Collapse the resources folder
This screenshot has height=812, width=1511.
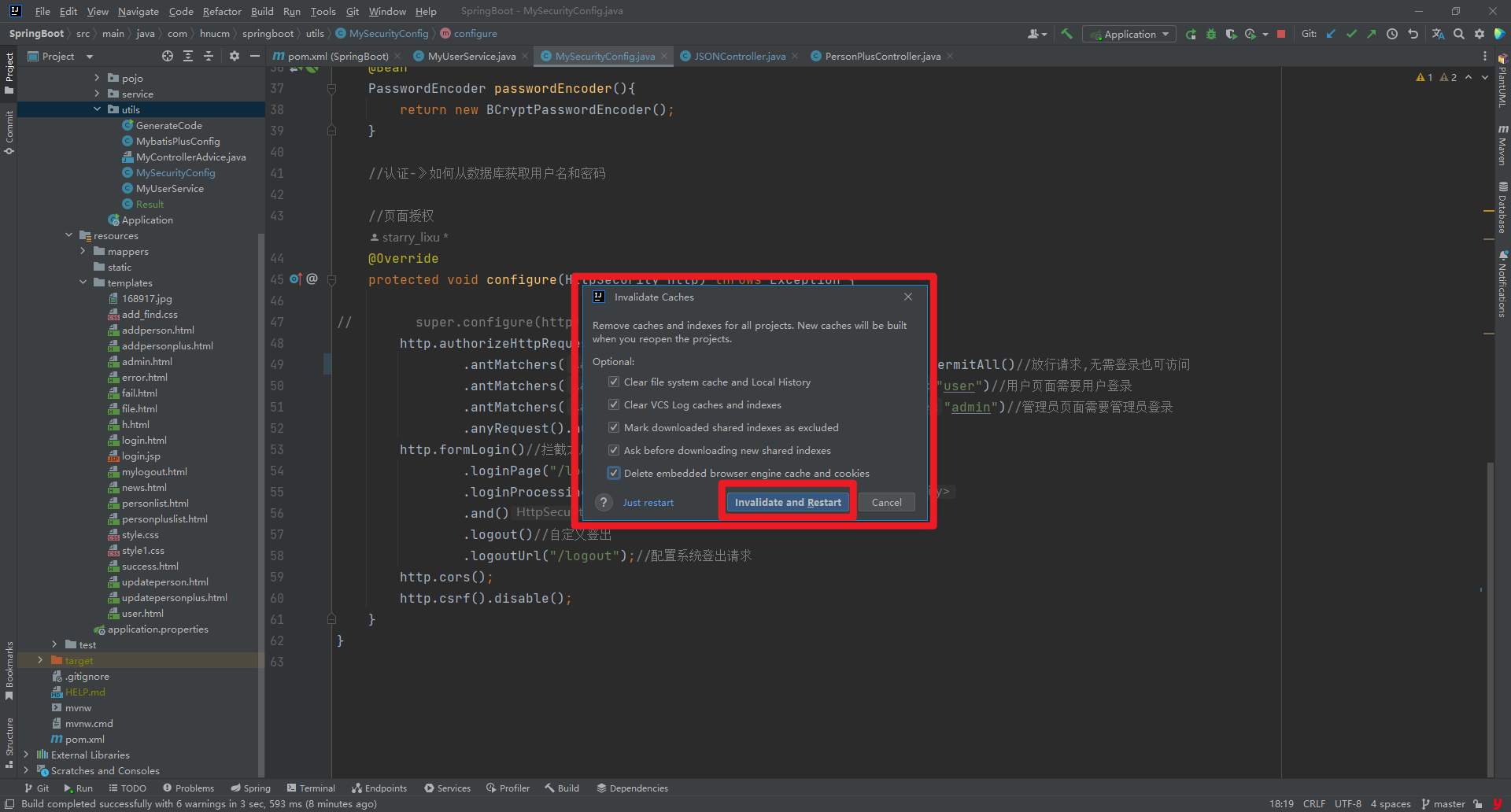tap(68, 235)
